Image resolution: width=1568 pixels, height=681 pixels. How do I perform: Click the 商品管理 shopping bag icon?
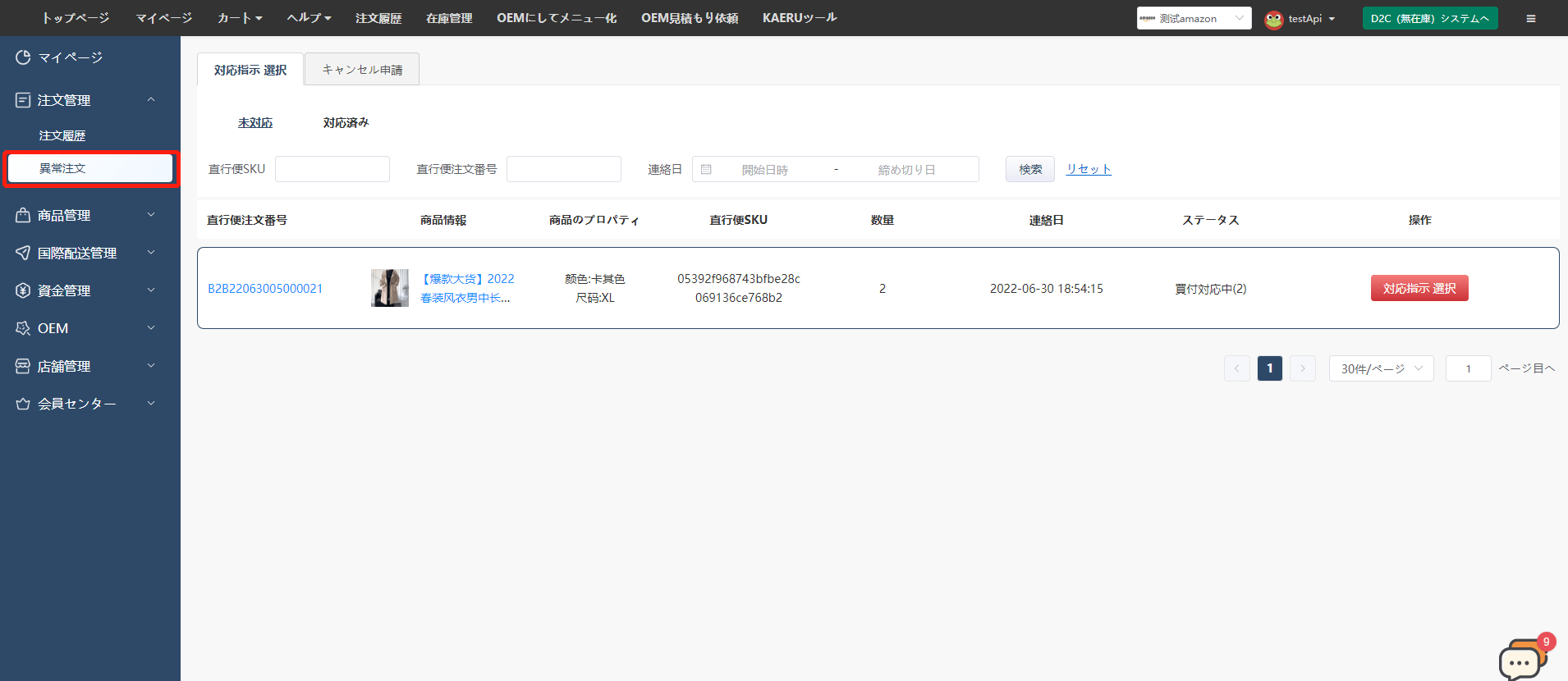(23, 215)
